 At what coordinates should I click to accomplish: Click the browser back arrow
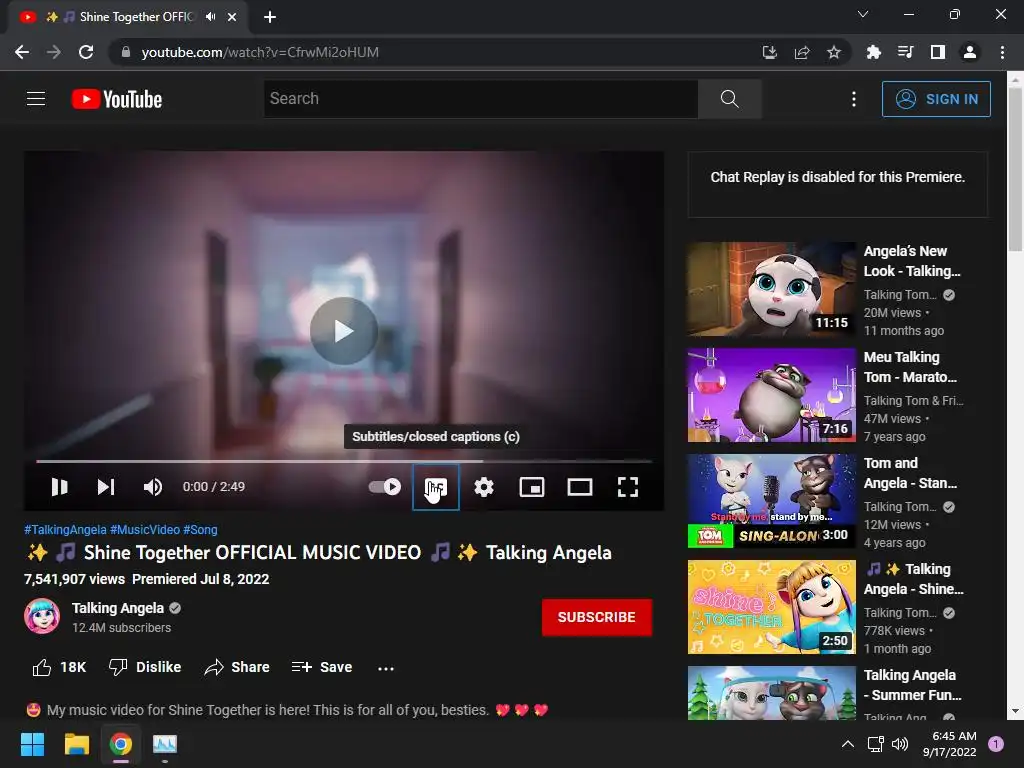pyautogui.click(x=22, y=52)
